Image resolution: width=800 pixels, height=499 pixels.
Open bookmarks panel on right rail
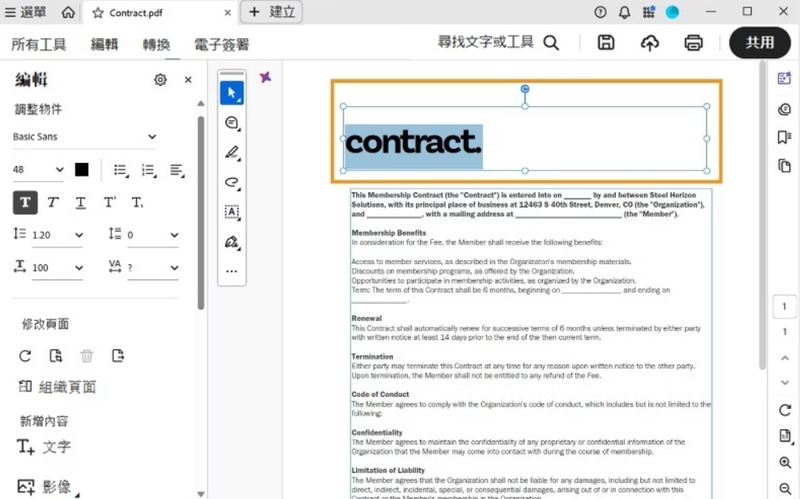[784, 137]
